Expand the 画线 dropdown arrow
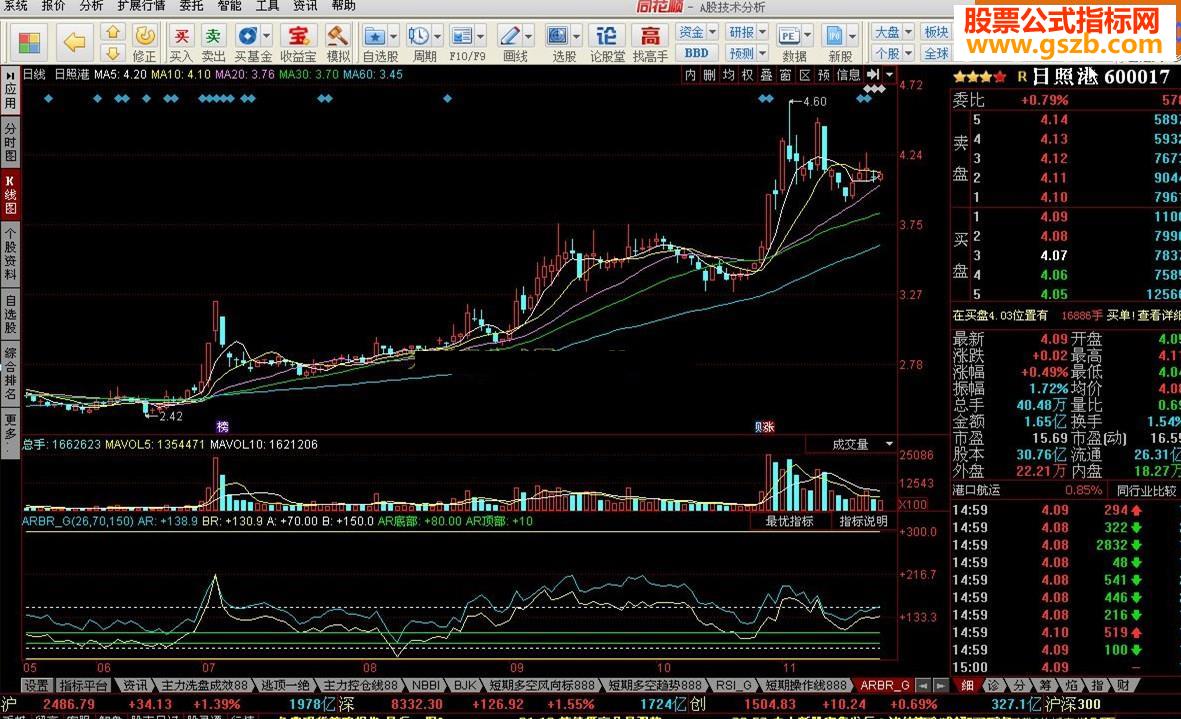 point(529,35)
